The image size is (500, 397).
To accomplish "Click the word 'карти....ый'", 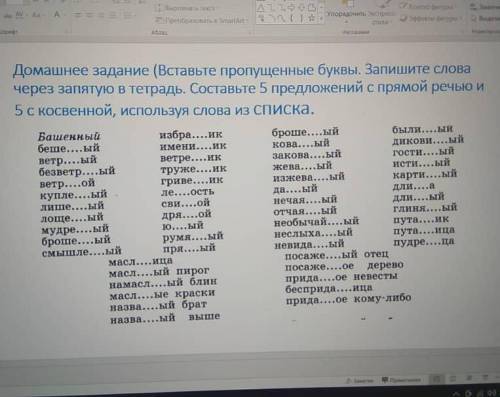I will [x=425, y=174].
